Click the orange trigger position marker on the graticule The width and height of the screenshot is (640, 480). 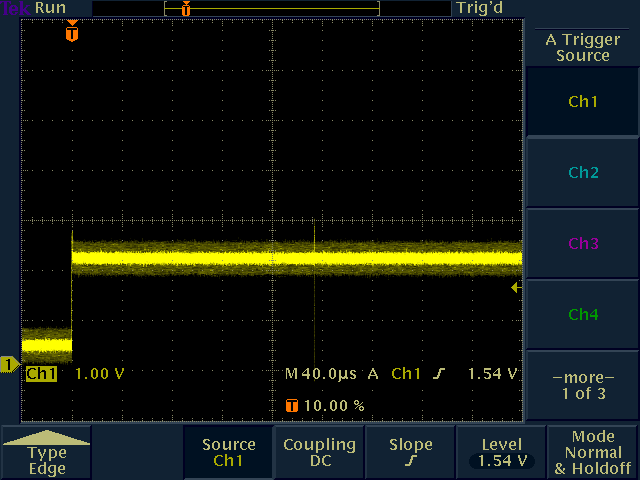pyautogui.click(x=71, y=34)
